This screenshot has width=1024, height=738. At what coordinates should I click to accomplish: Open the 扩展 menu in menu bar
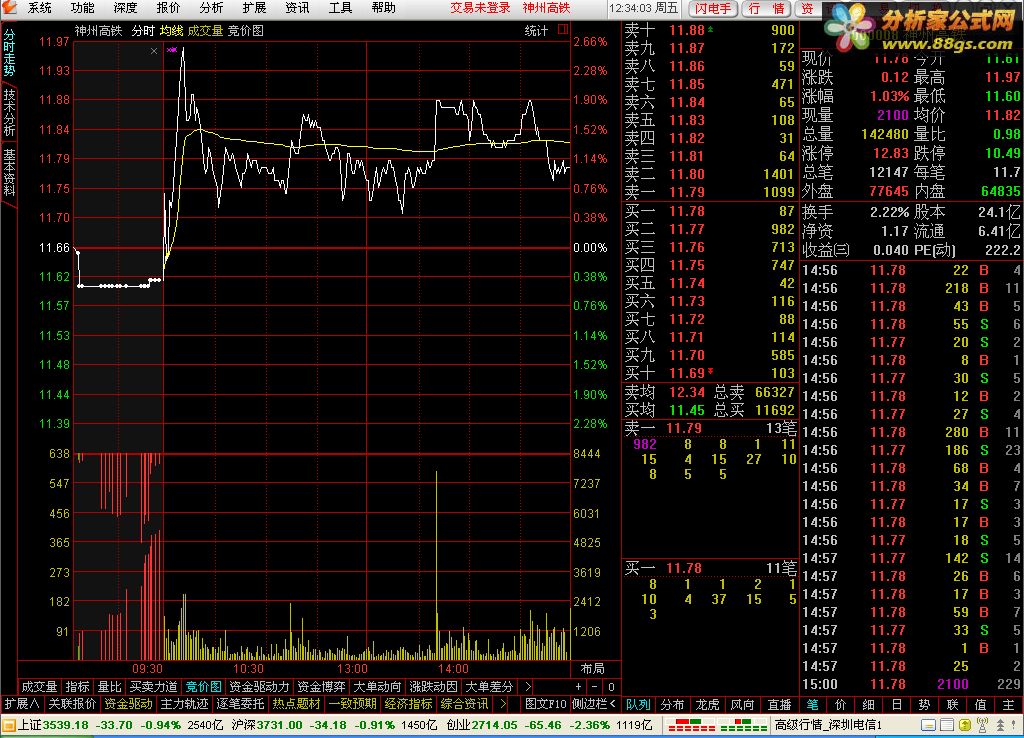click(x=254, y=8)
